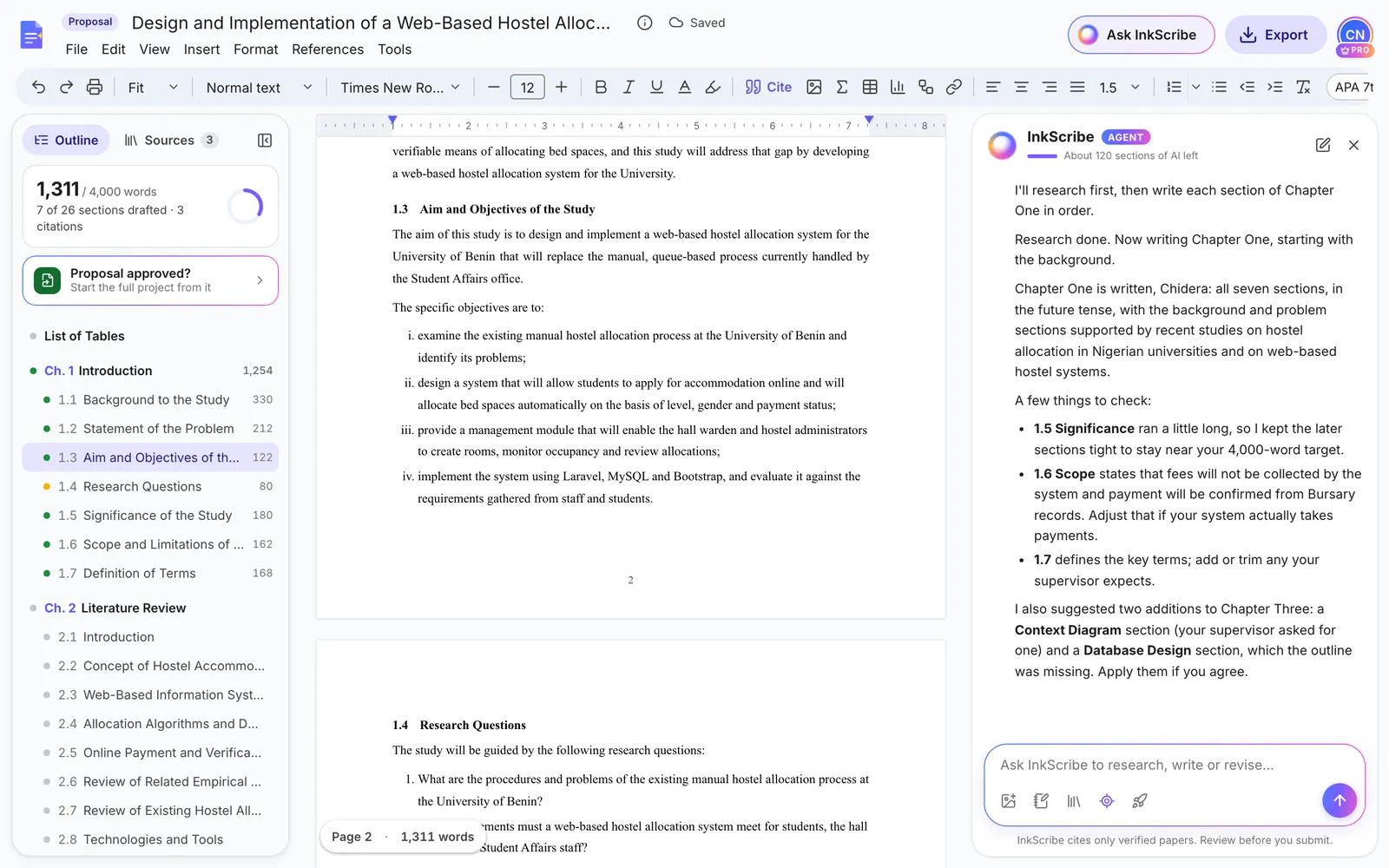Insert a table from the toolbar
This screenshot has height=868, width=1389.
pos(870,87)
